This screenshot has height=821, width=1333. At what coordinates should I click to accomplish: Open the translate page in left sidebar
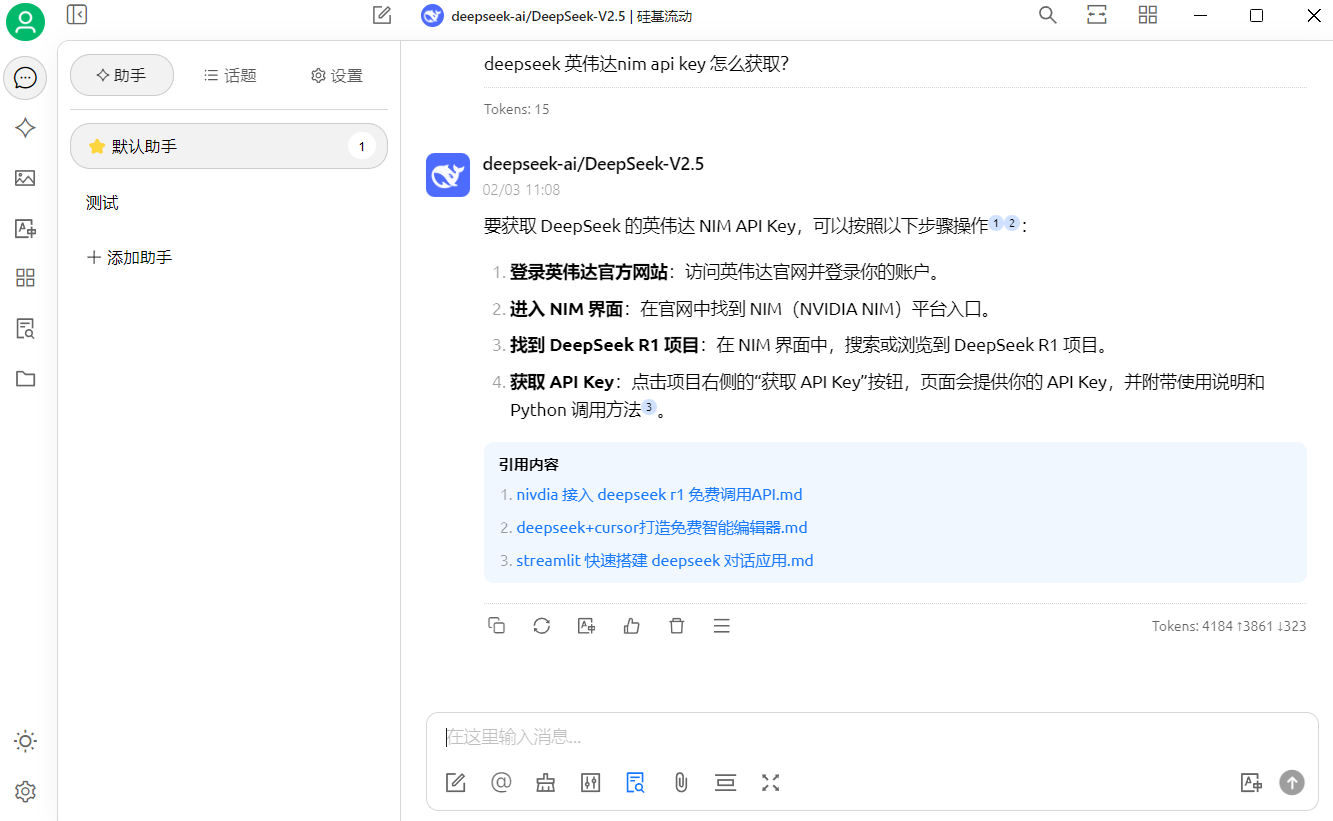25,228
